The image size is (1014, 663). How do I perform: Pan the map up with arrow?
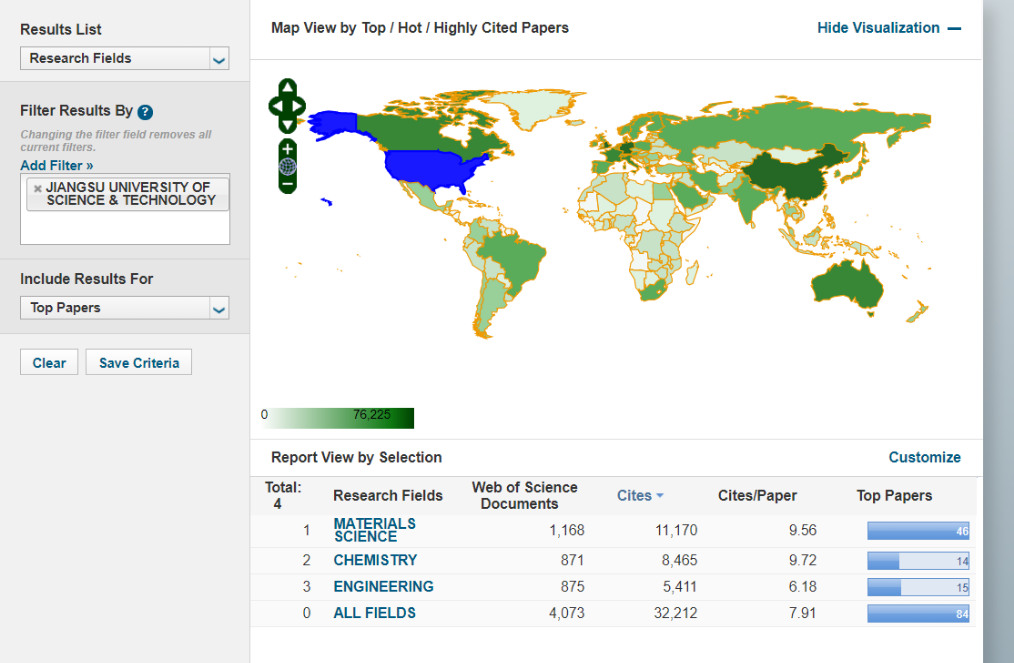coord(287,86)
